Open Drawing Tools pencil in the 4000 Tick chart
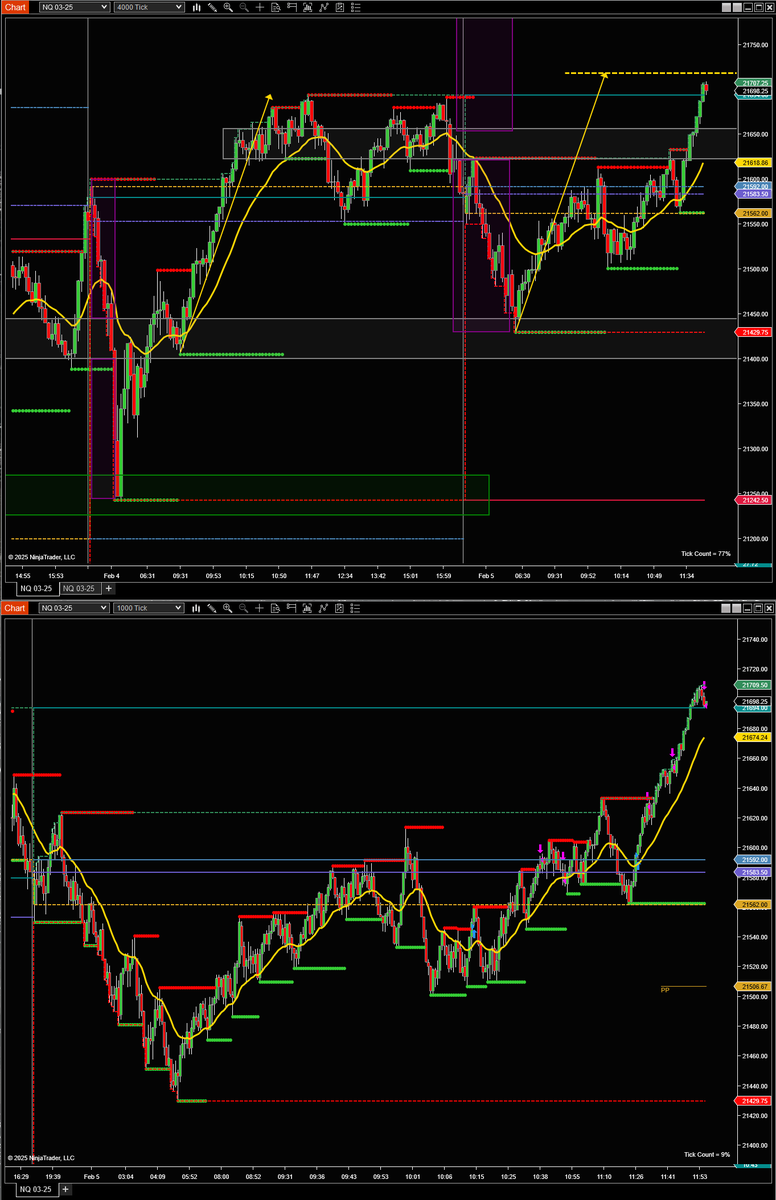 [x=212, y=7]
